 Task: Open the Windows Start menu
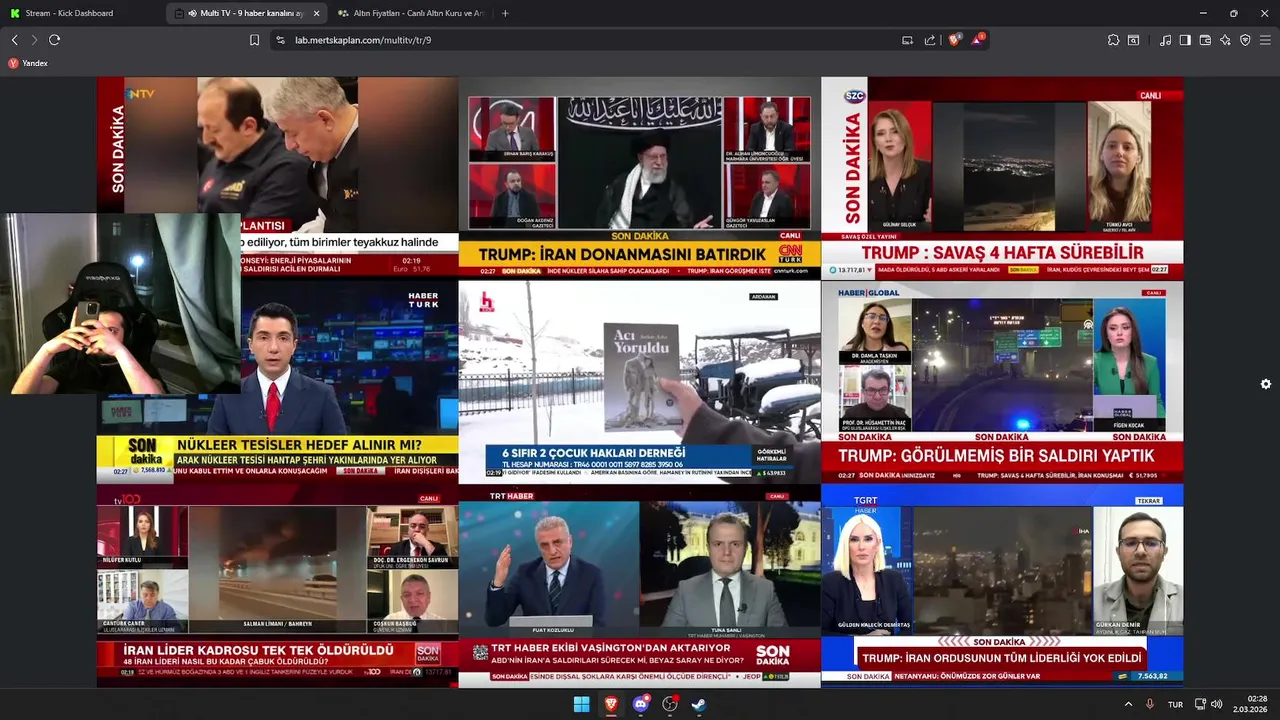(x=581, y=704)
